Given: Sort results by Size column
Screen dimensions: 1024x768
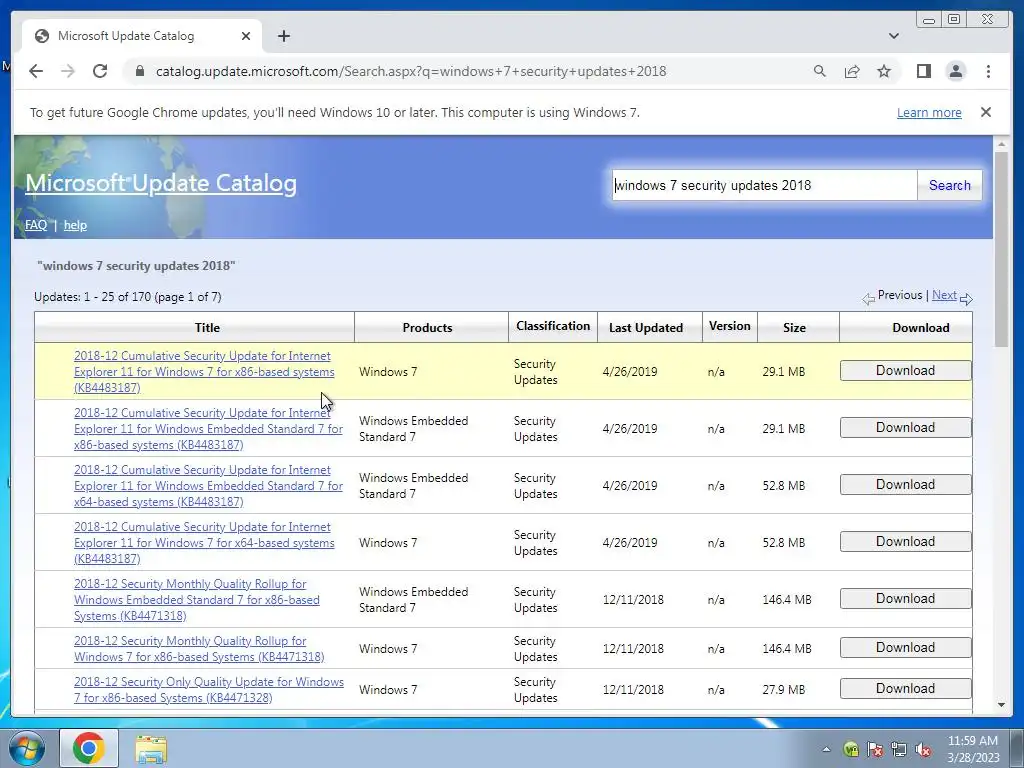Looking at the screenshot, I should point(794,327).
